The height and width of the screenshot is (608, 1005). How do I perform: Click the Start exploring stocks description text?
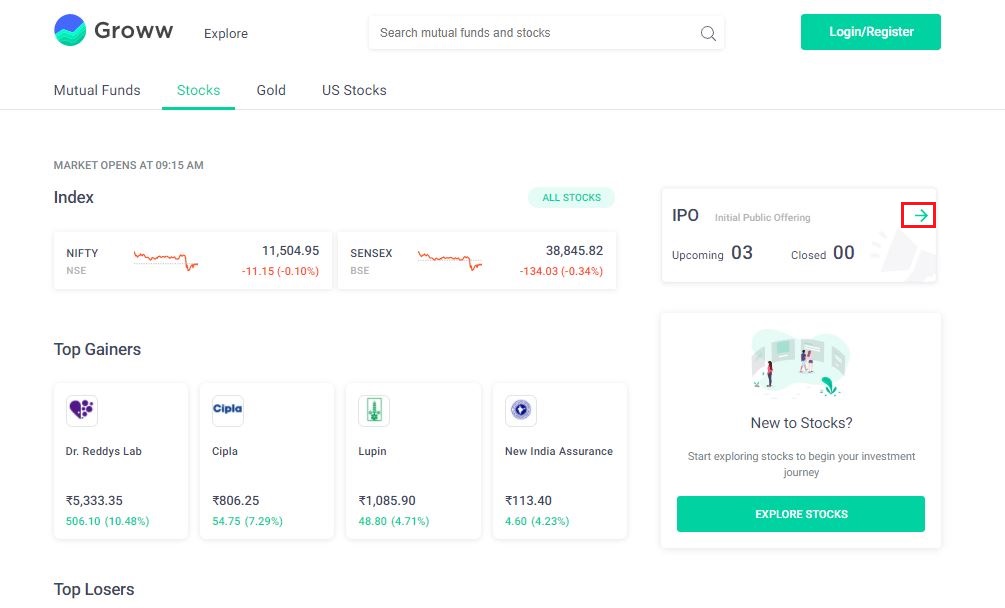pos(801,464)
